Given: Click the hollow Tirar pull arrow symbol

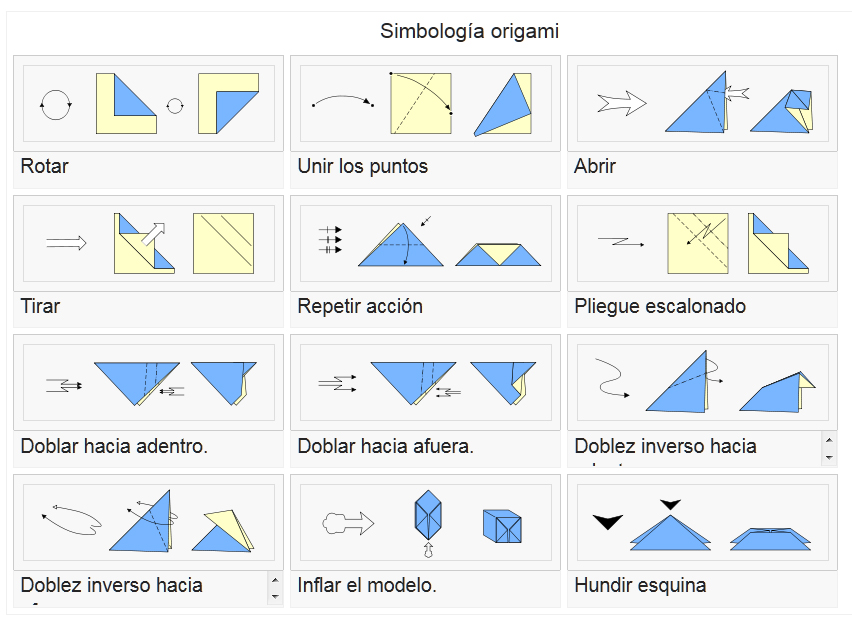Looking at the screenshot, I should point(66,242).
